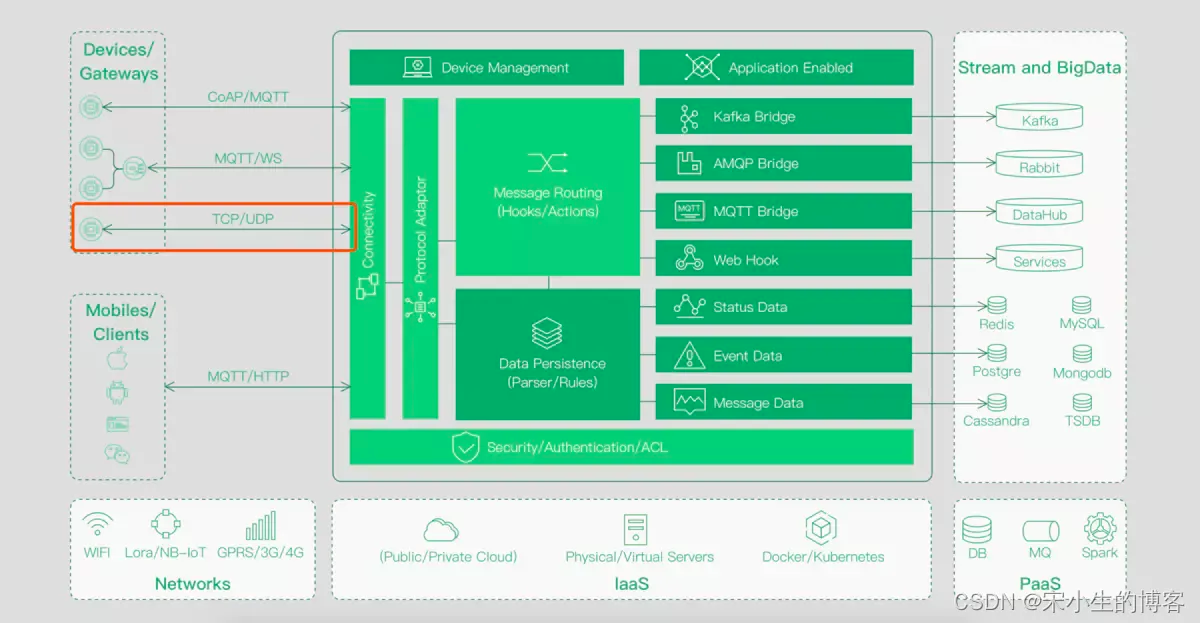Select the MQ icon under PaaS
Screen dimensions: 1200x623
pyautogui.click(x=1040, y=530)
